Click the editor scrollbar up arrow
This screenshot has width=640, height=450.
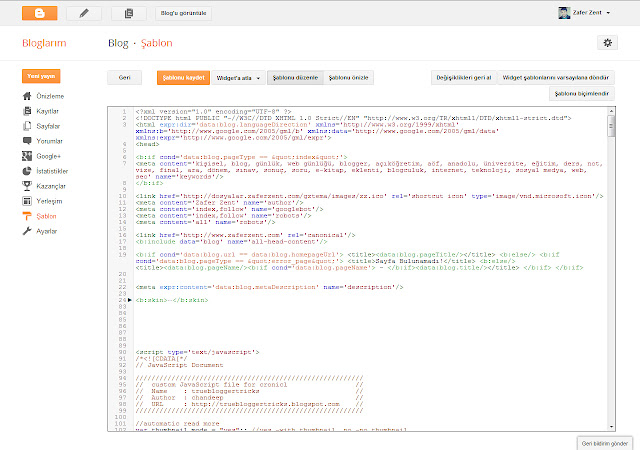tap(611, 111)
